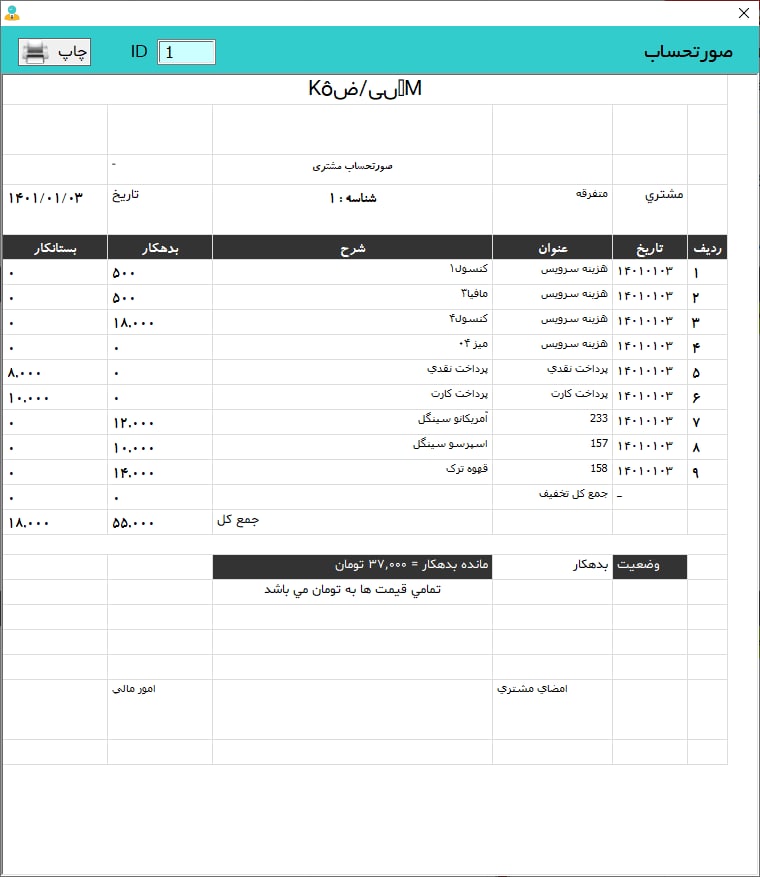Click the remaining debt 37,000 Toman bar

pos(352,567)
